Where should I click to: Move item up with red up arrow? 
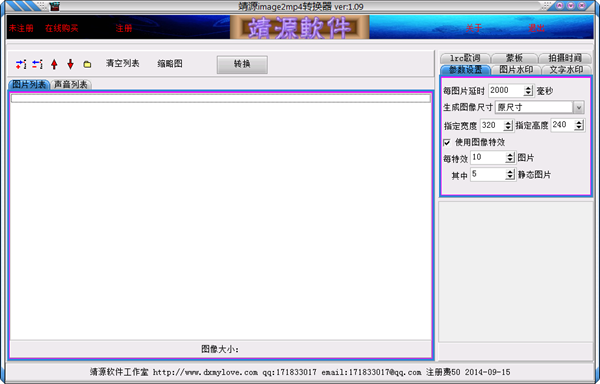tap(54, 64)
